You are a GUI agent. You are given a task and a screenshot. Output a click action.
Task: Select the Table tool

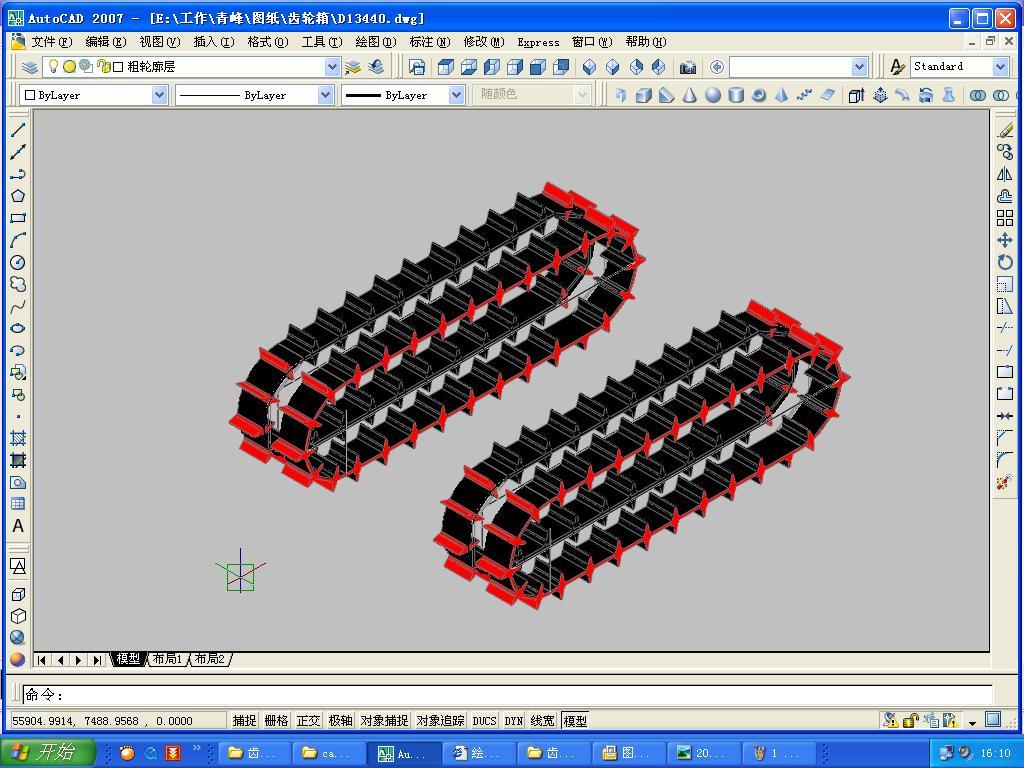click(x=18, y=504)
